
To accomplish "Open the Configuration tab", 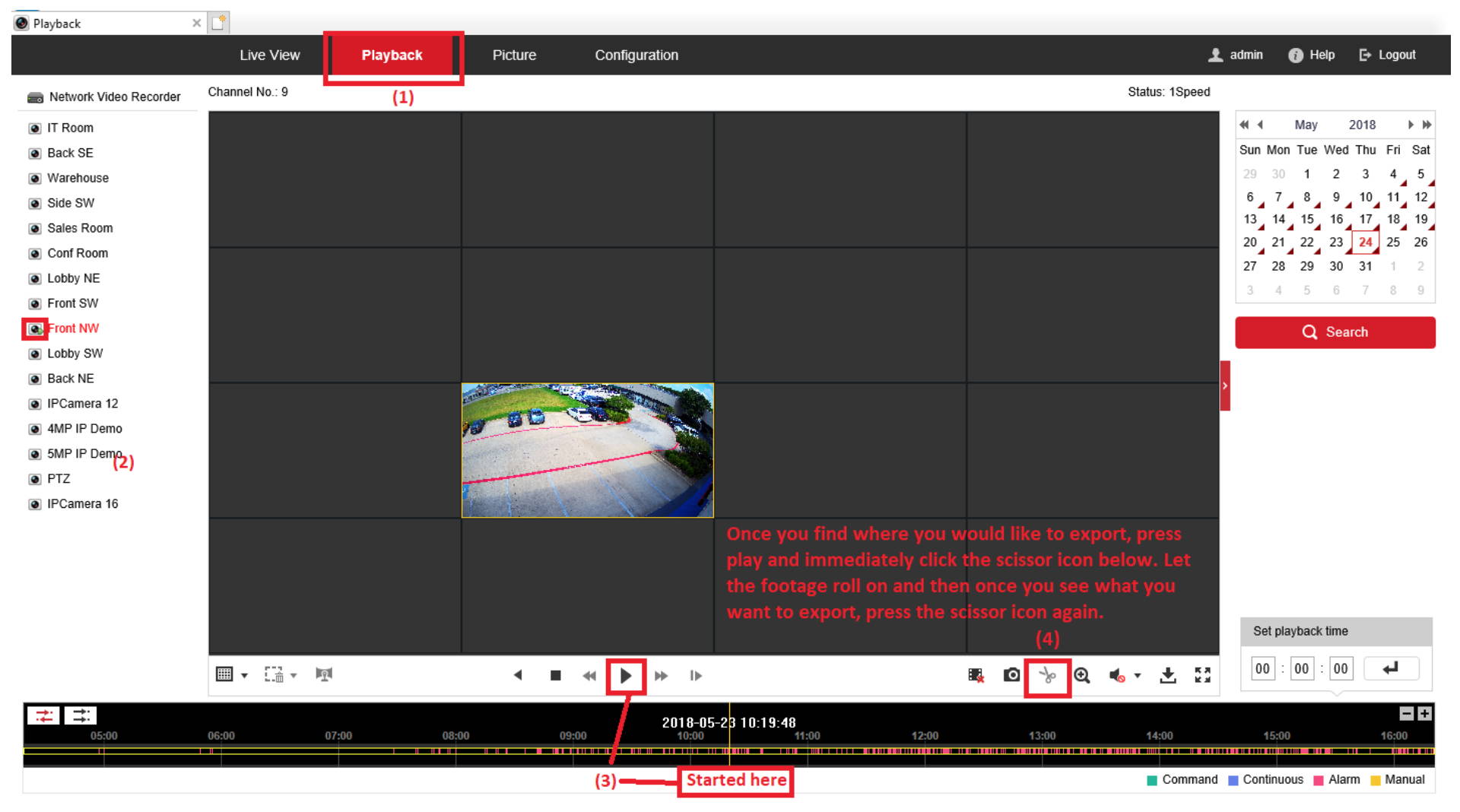I will pyautogui.click(x=636, y=55).
